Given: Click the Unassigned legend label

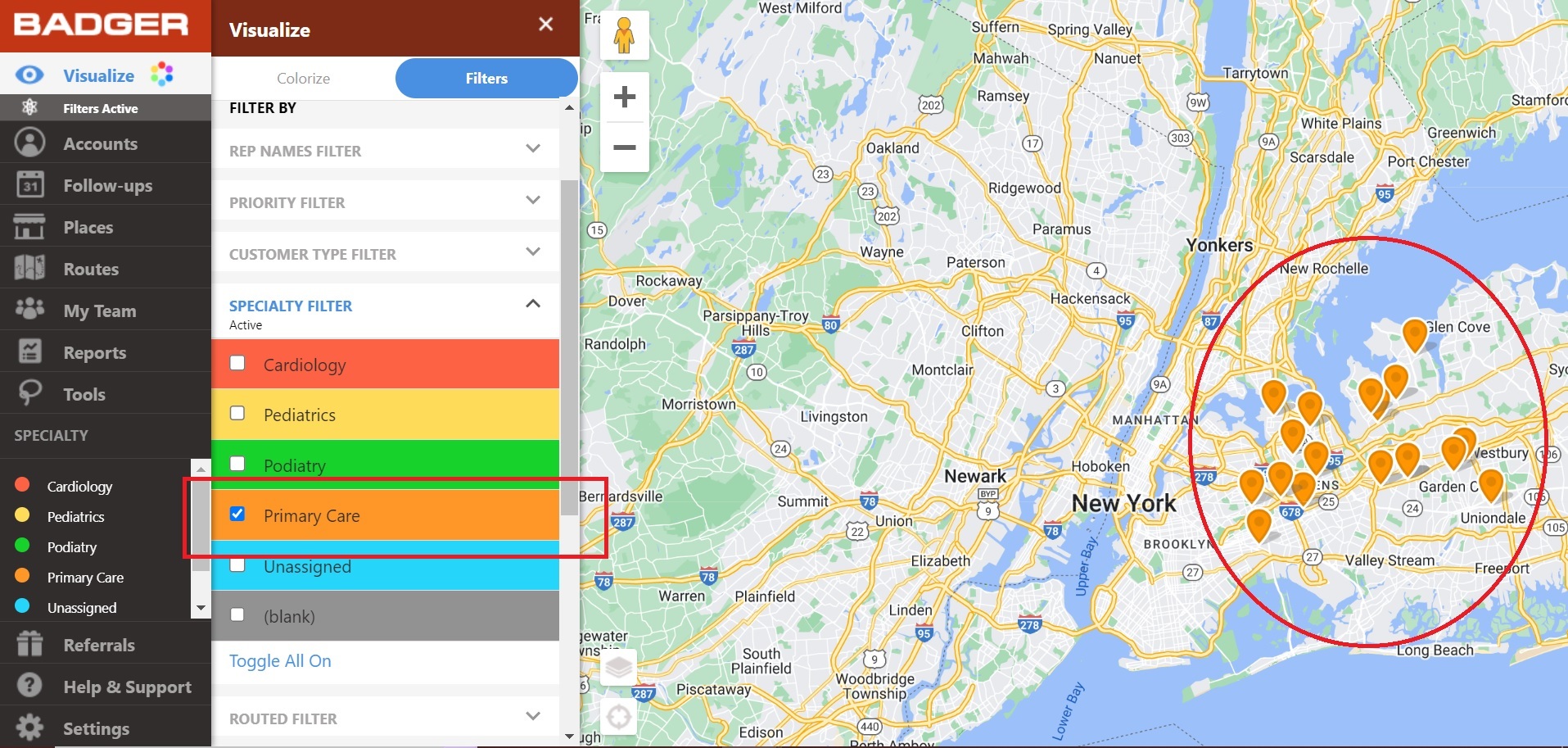Looking at the screenshot, I should coord(82,608).
